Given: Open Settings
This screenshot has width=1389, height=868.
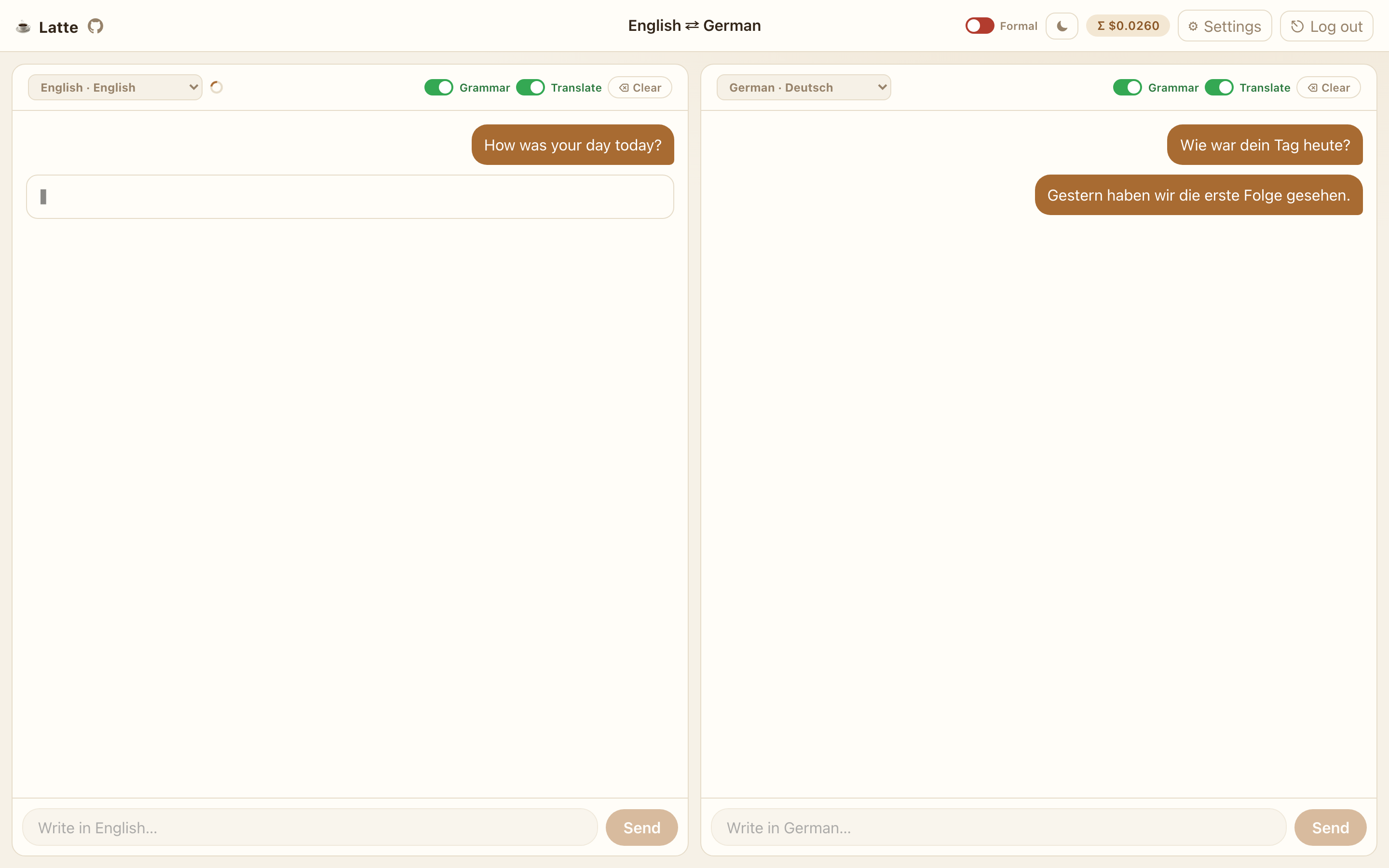Looking at the screenshot, I should (1224, 26).
